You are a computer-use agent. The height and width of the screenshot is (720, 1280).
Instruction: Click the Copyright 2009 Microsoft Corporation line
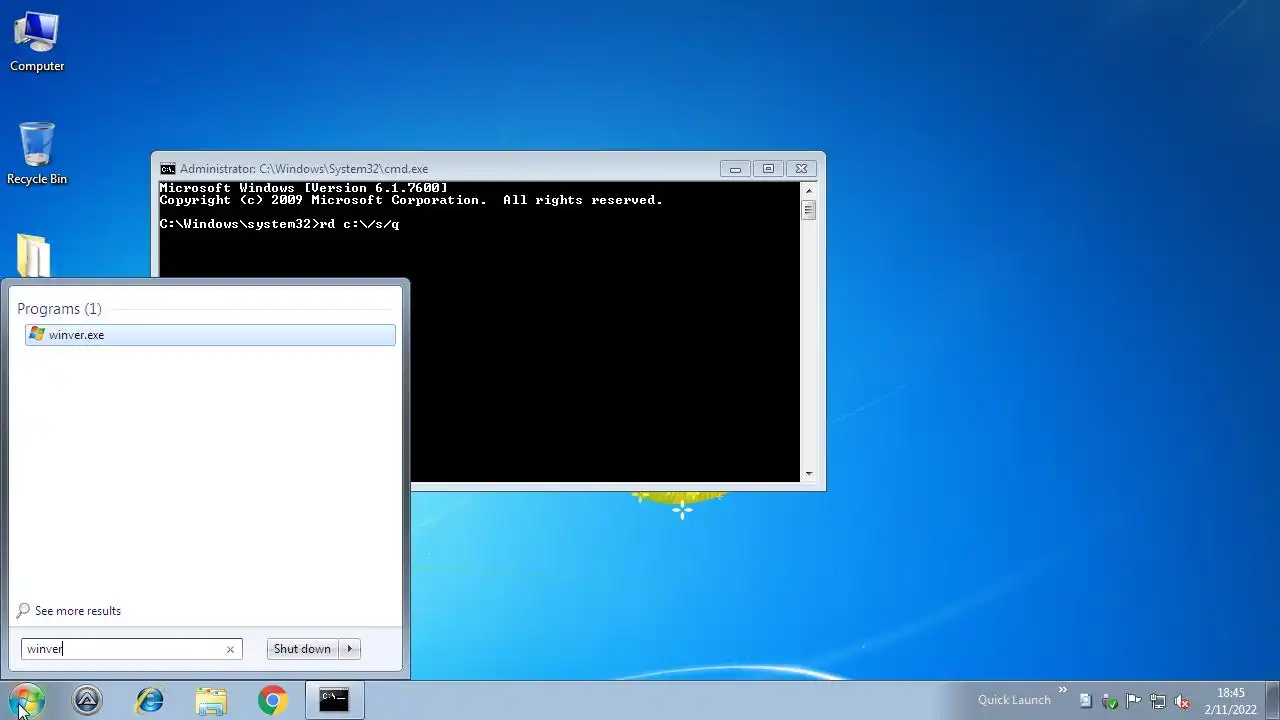tap(411, 200)
